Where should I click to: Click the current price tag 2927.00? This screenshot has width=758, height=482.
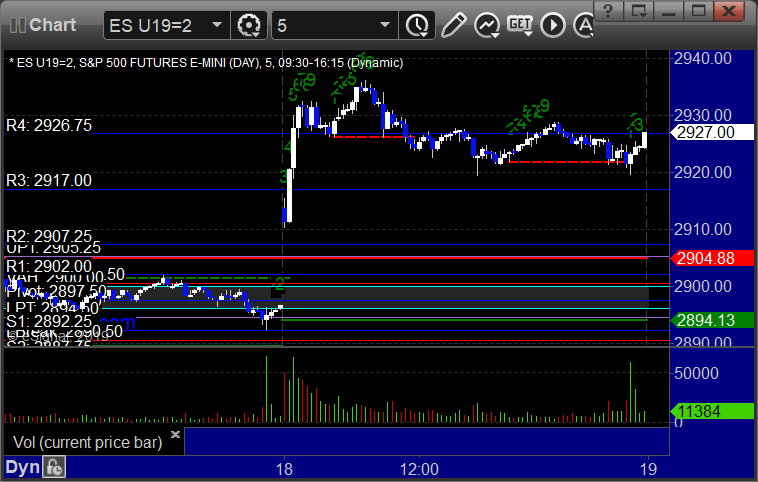pyautogui.click(x=712, y=132)
